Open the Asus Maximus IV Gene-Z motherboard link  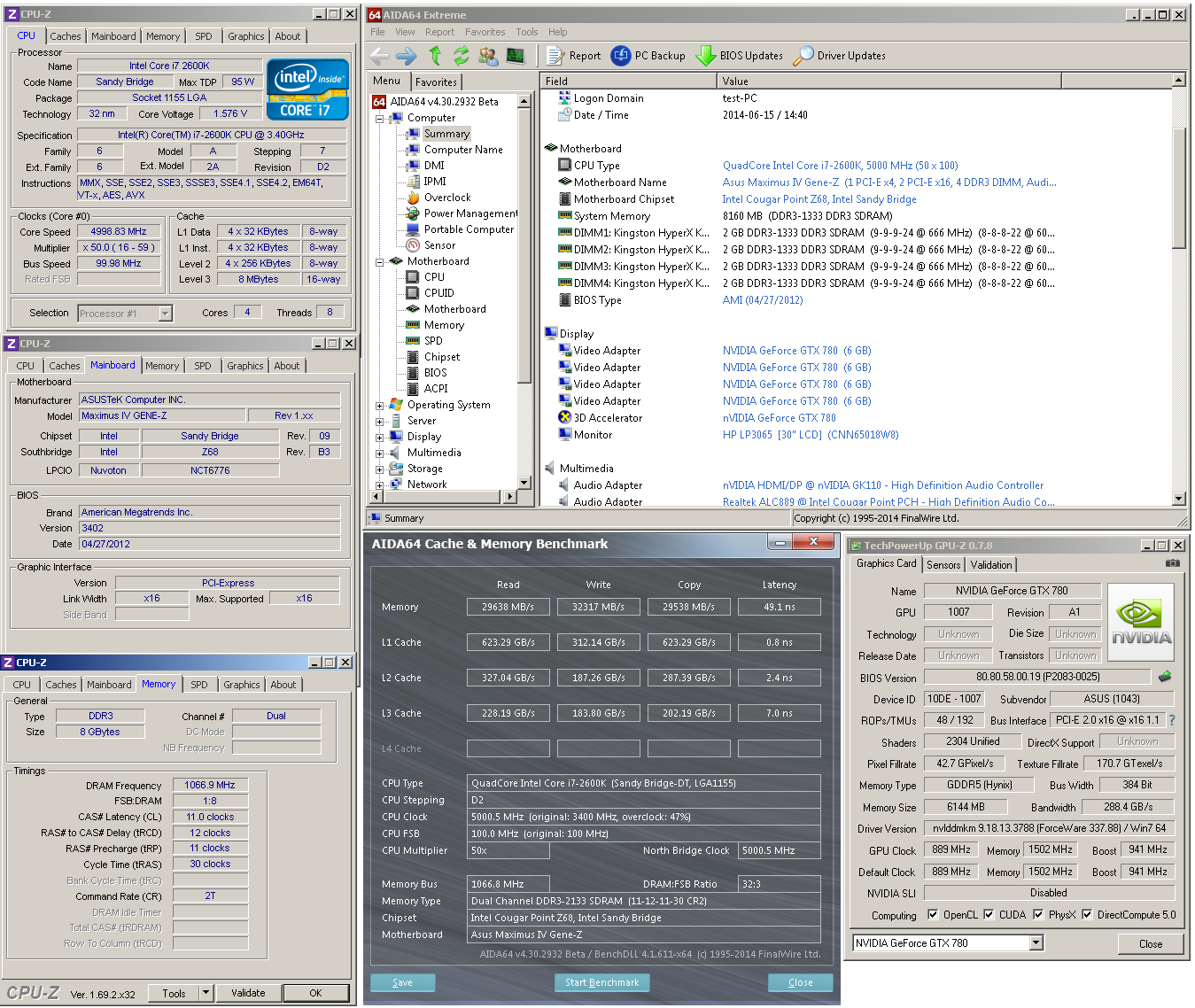(889, 182)
